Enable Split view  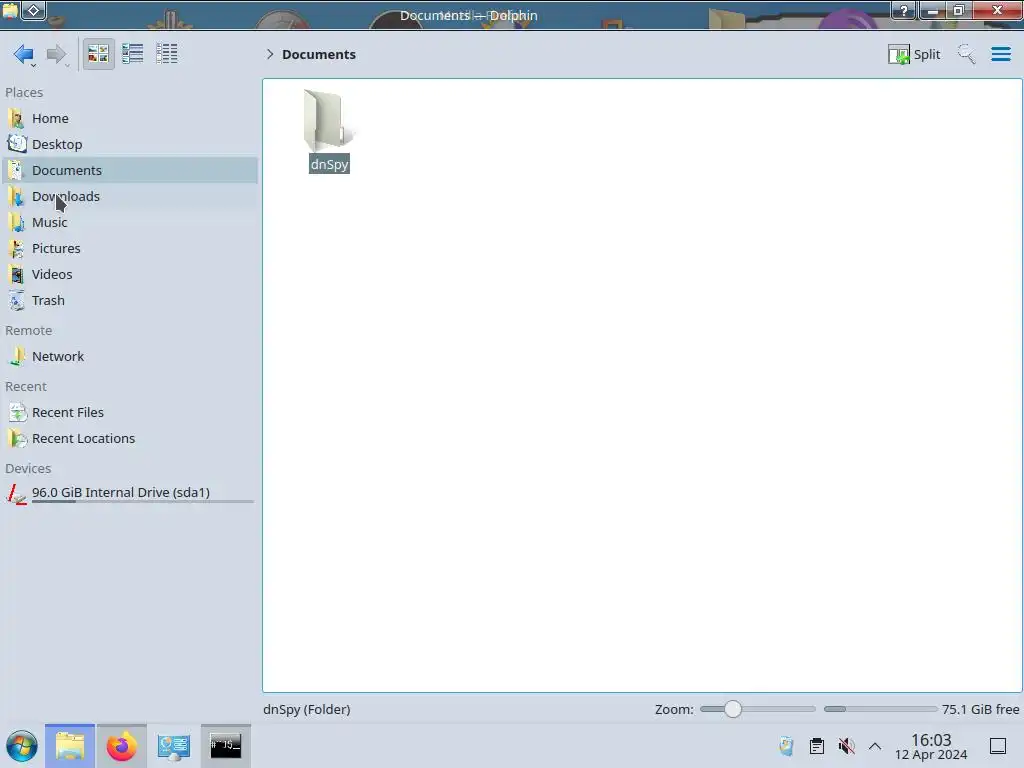click(x=914, y=54)
